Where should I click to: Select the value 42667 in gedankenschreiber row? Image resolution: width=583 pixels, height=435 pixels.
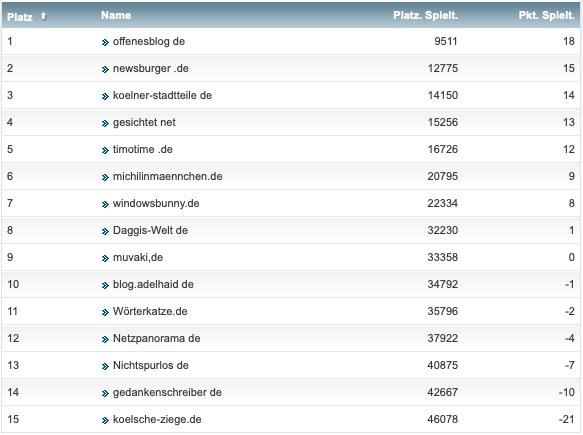coord(442,392)
